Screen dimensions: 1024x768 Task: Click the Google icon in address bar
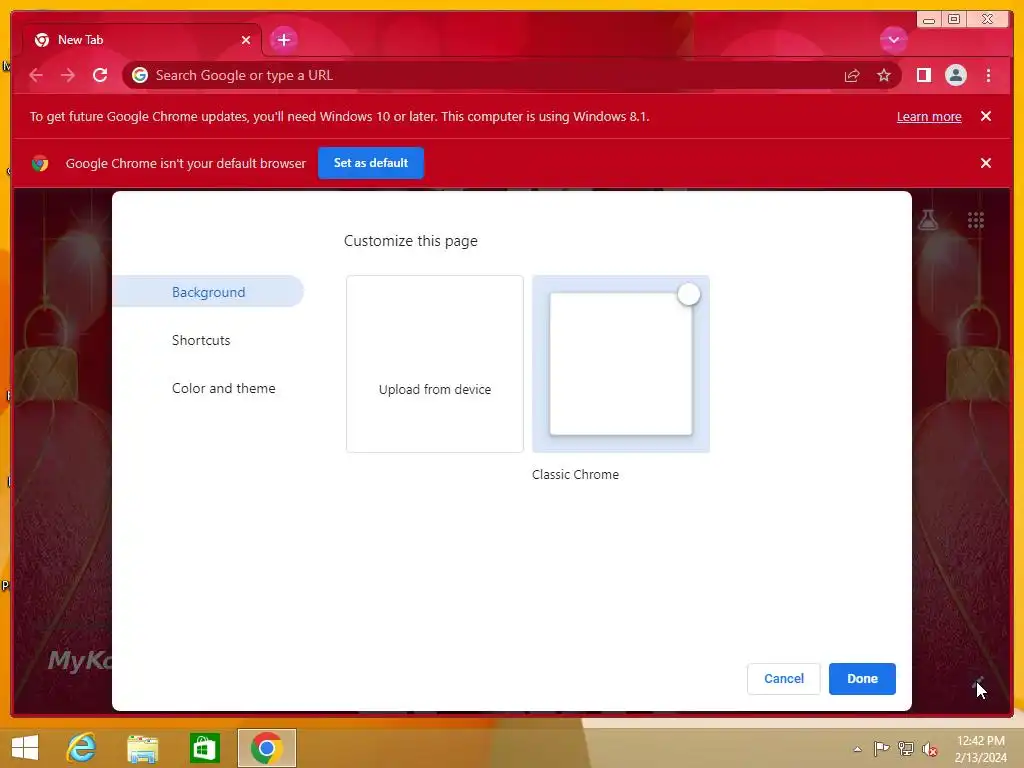[x=140, y=75]
